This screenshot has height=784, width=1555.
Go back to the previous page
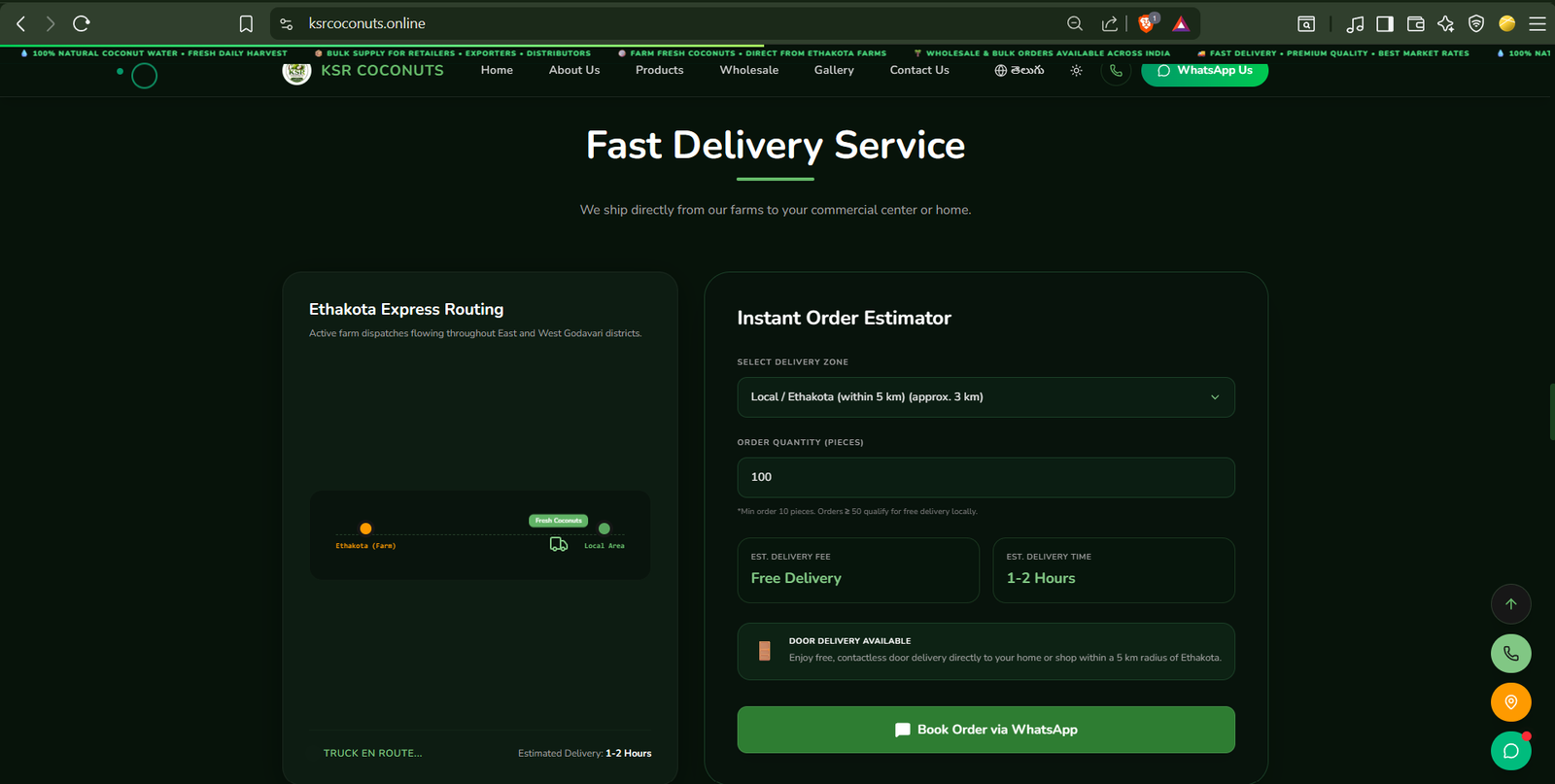[x=21, y=23]
